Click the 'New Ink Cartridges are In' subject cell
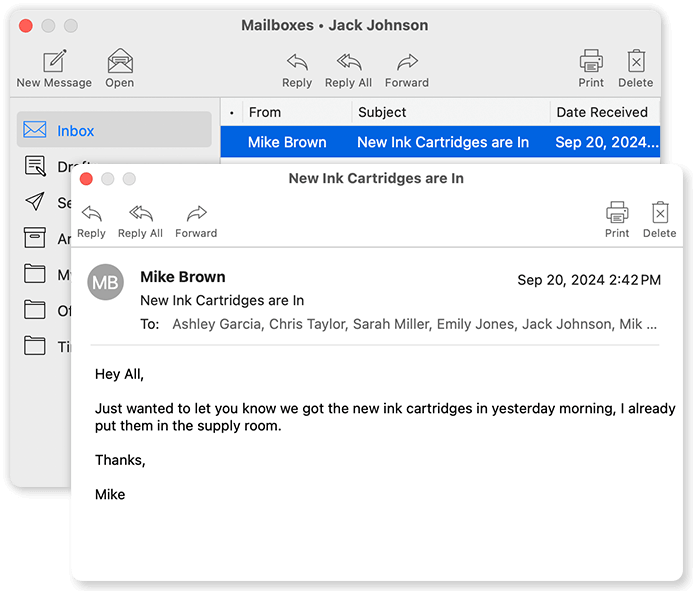Image resolution: width=693 pixels, height=591 pixels. [443, 142]
